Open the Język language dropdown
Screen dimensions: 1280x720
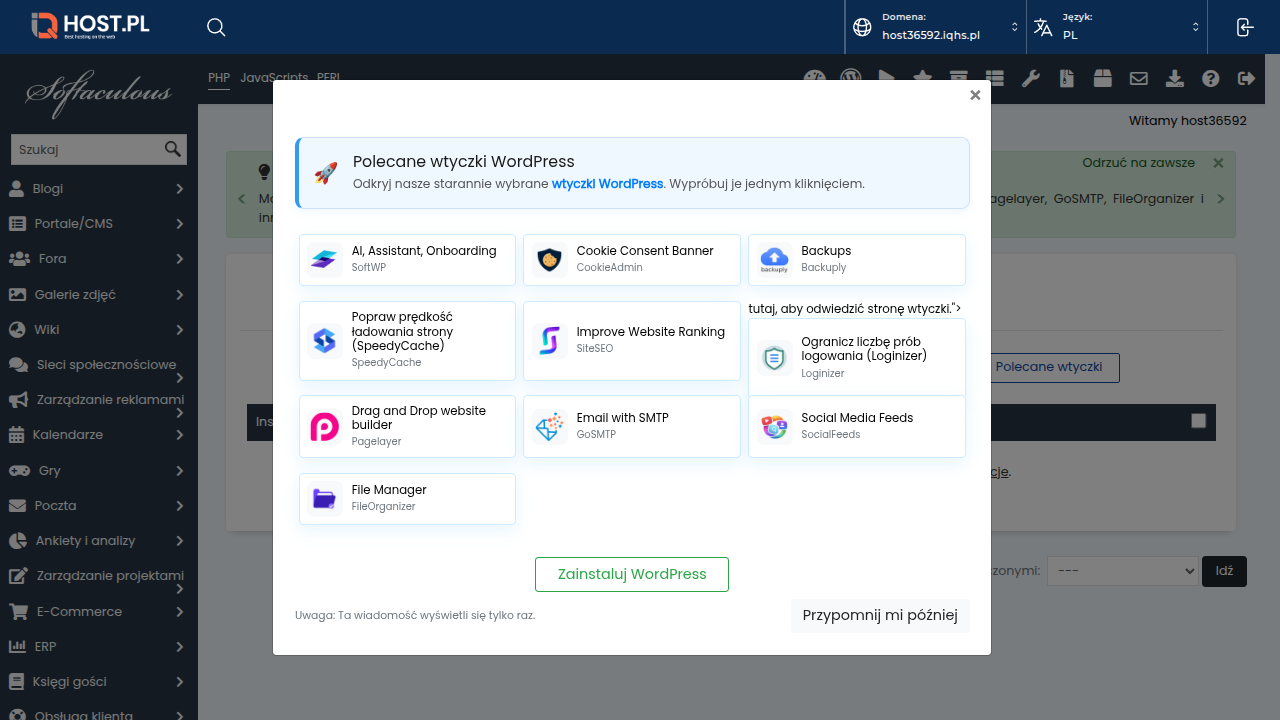tap(1117, 27)
